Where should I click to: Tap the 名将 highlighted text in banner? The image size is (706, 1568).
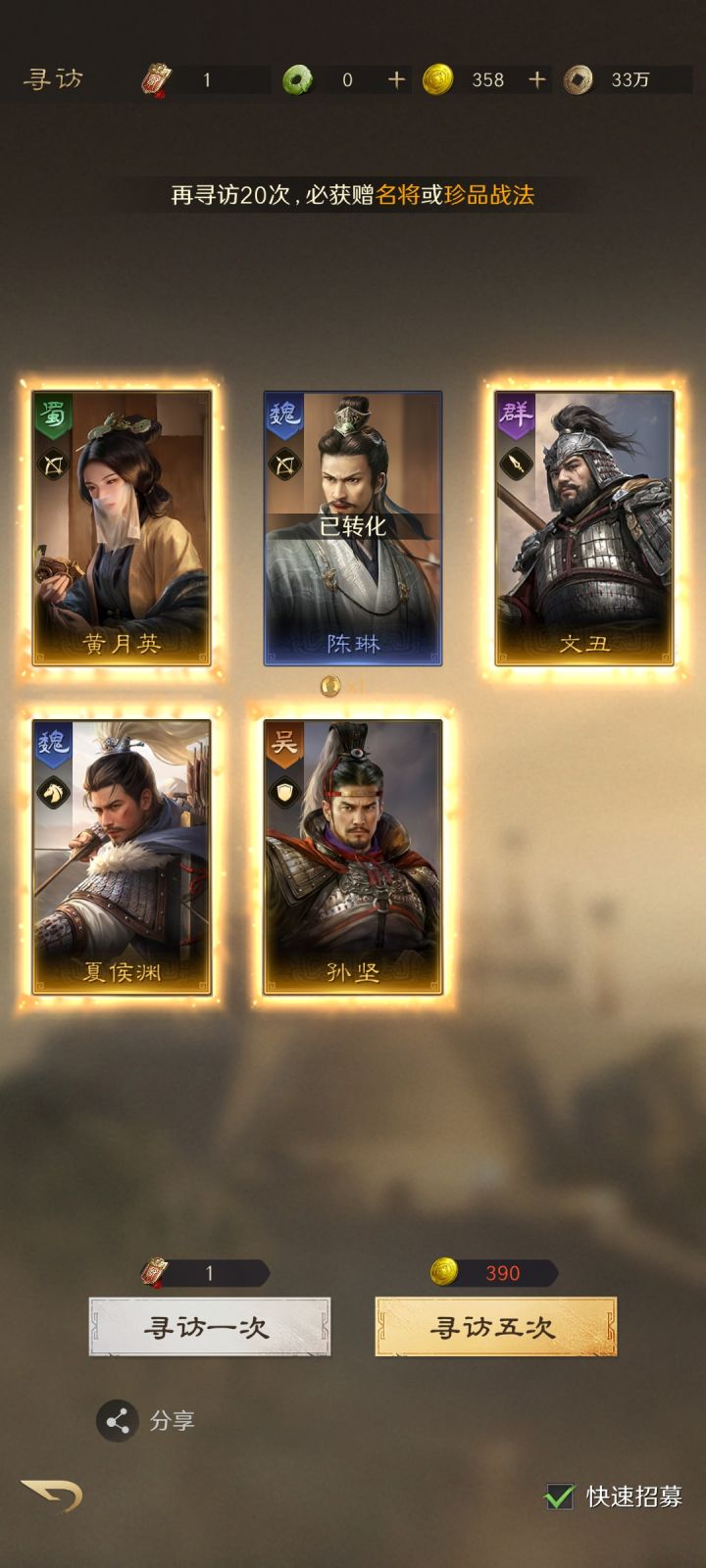tap(398, 194)
